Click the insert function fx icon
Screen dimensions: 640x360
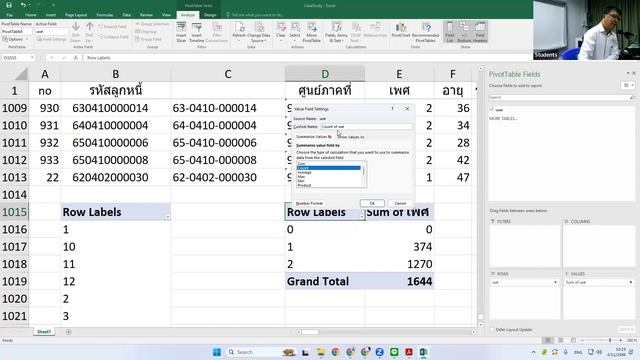pos(76,58)
